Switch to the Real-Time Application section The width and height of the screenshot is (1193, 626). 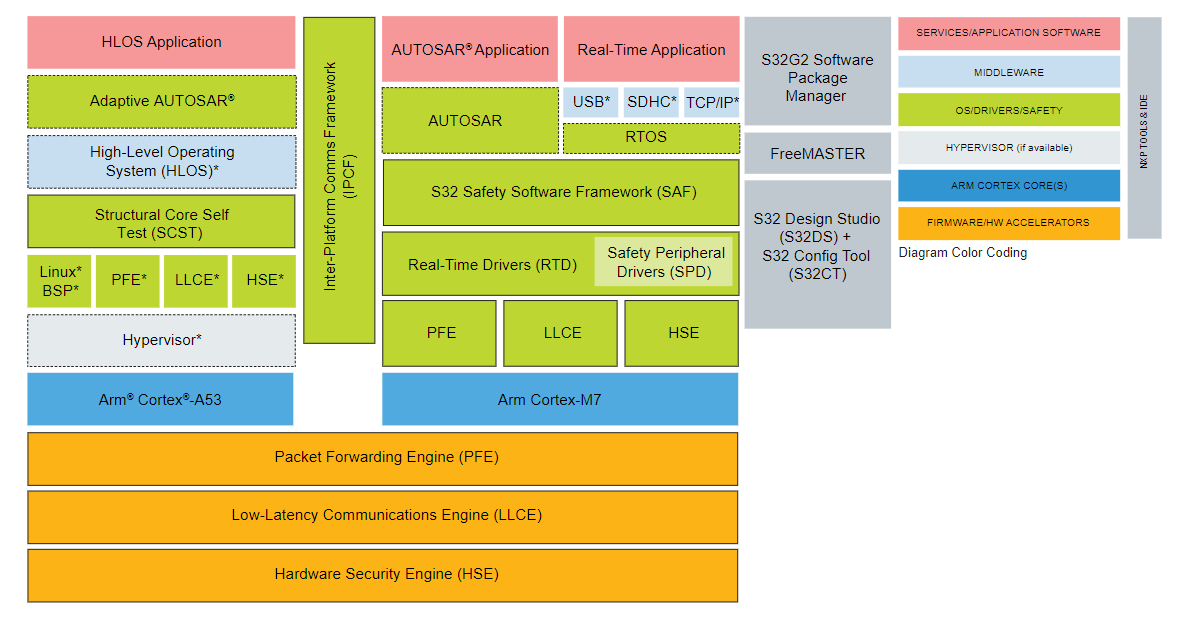click(x=651, y=49)
